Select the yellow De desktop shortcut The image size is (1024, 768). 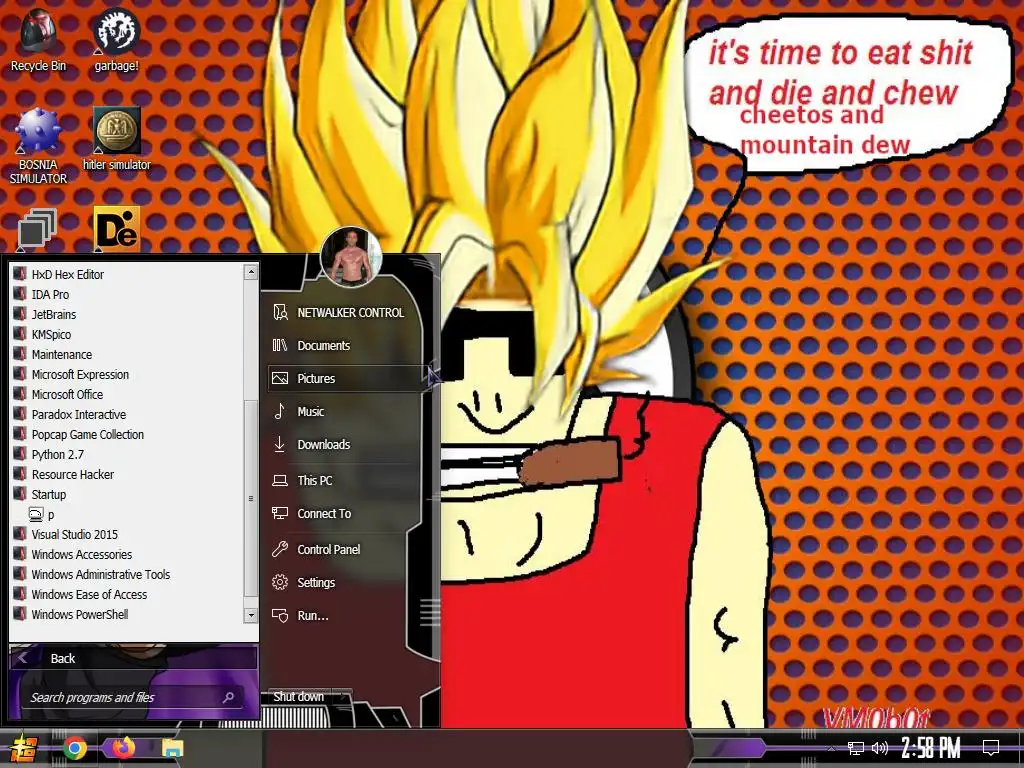click(117, 229)
